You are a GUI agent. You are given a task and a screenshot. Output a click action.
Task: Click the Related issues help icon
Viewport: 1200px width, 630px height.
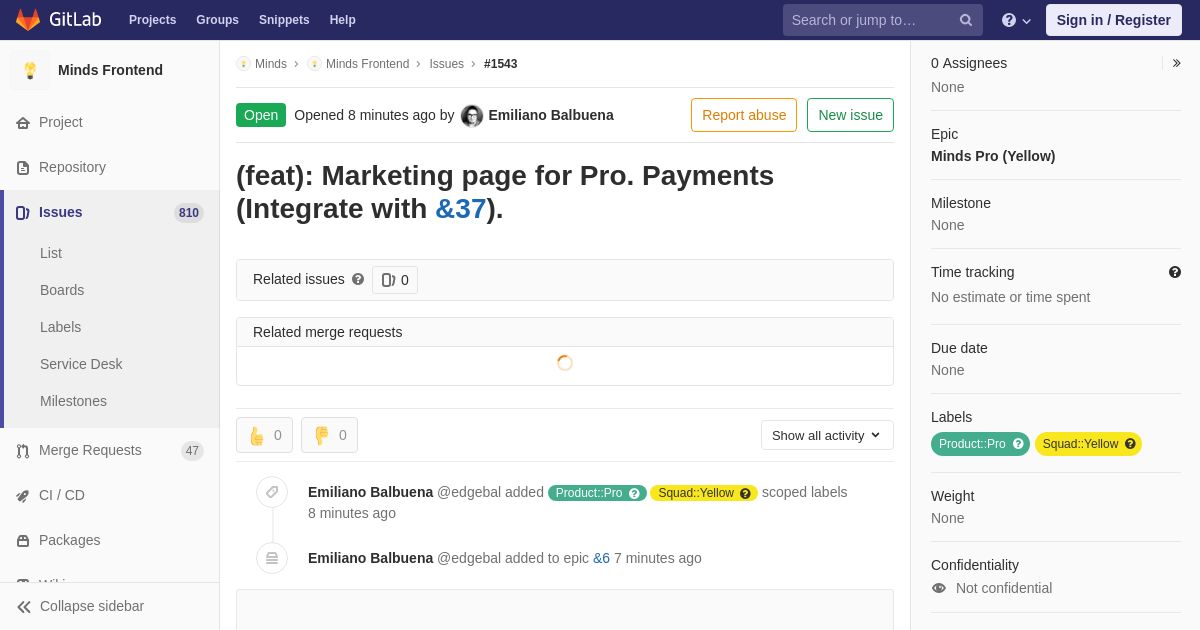[358, 279]
